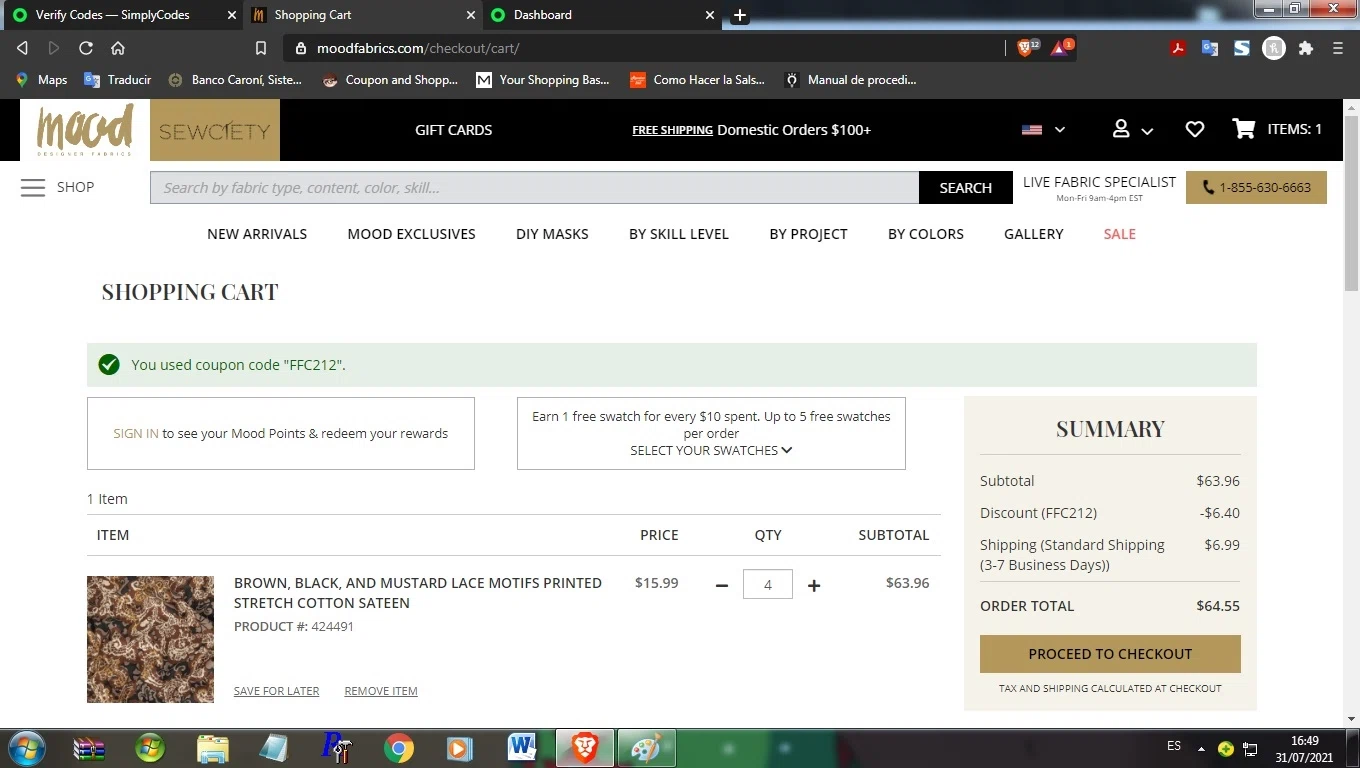Open the SimplyCodes extension icon
The image size is (1360, 768).
[x=1242, y=48]
